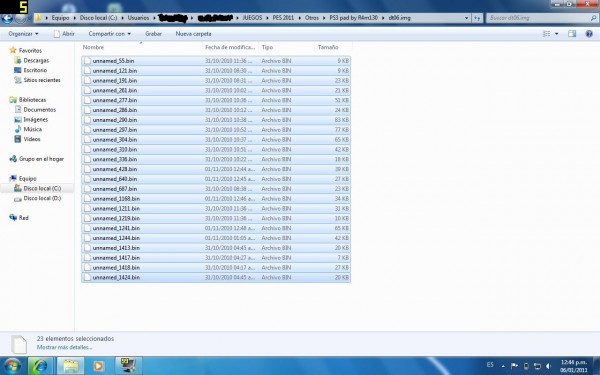Open the Organizar dropdown menu
Screen dimensions: 600x375
coord(23,34)
